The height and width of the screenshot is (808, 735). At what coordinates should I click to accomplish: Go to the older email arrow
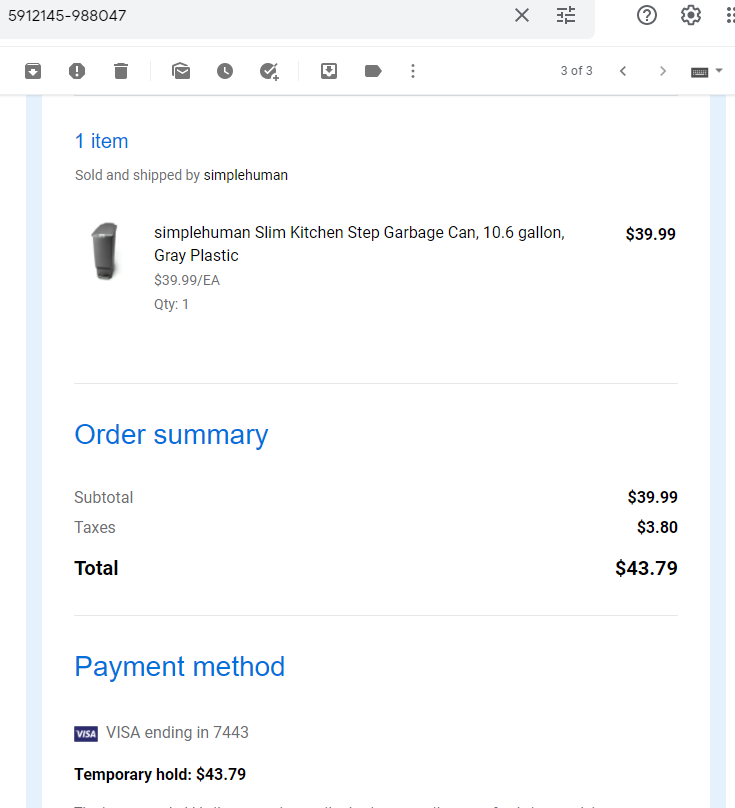(663, 71)
